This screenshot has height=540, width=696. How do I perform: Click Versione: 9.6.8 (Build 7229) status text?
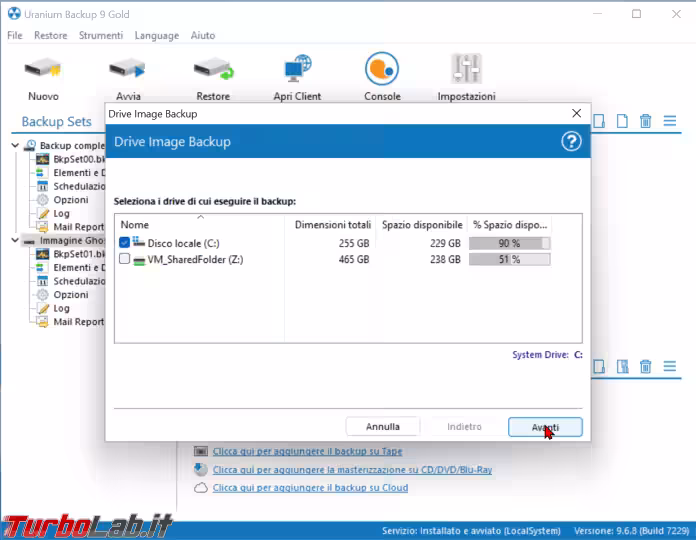[631, 531]
